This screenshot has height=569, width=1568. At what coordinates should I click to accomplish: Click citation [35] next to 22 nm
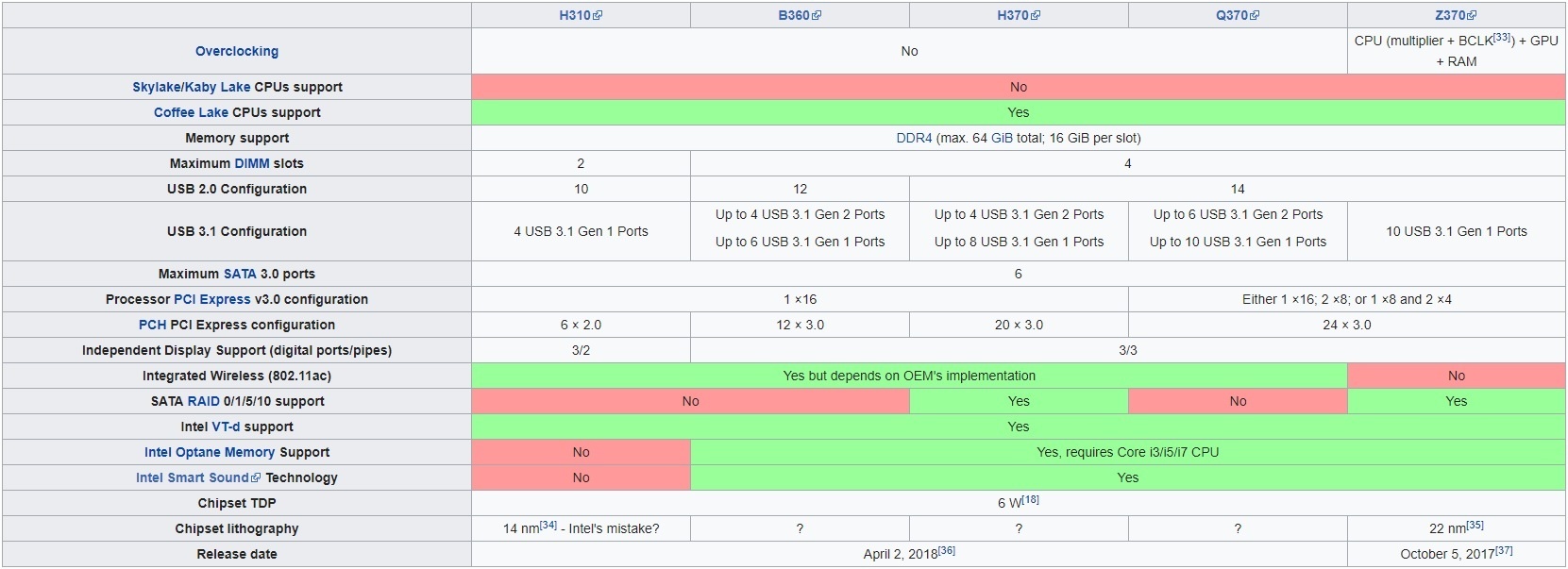[1475, 525]
